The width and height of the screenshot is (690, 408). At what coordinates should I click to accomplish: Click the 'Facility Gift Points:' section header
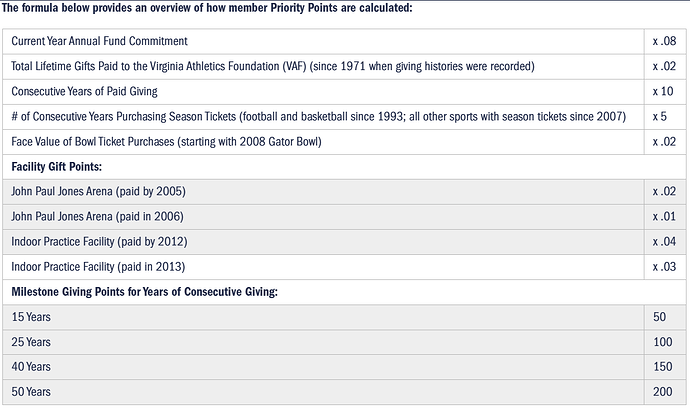click(x=60, y=166)
